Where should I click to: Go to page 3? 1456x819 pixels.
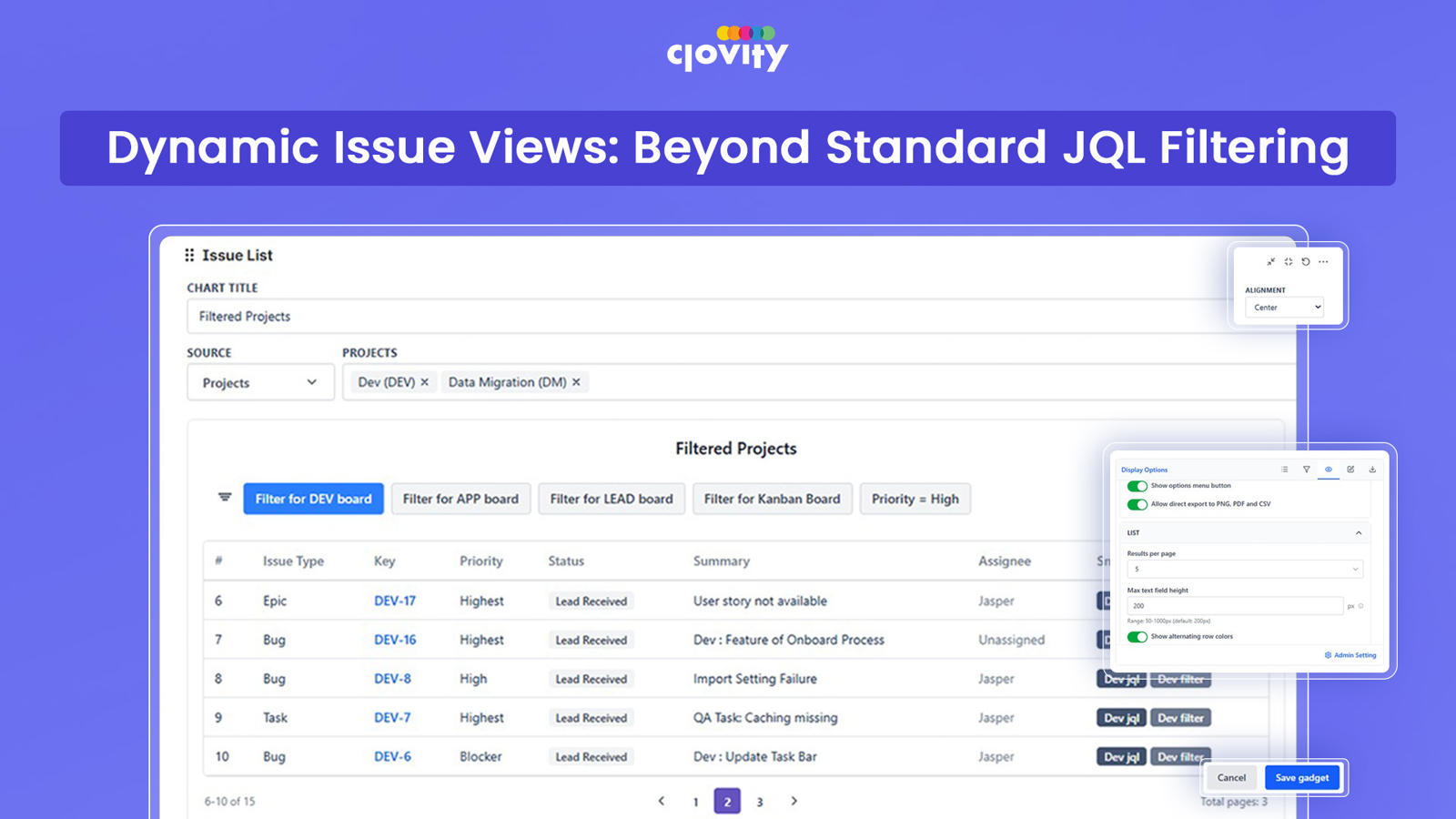[x=760, y=802]
